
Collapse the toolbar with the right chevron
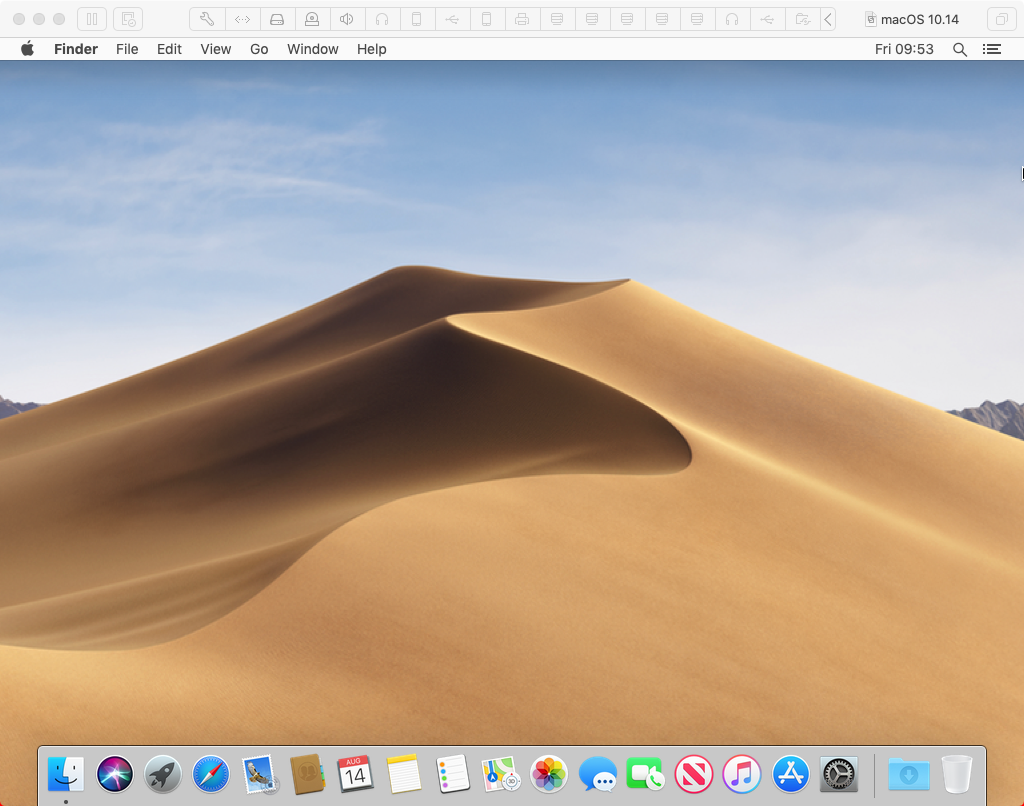(827, 18)
